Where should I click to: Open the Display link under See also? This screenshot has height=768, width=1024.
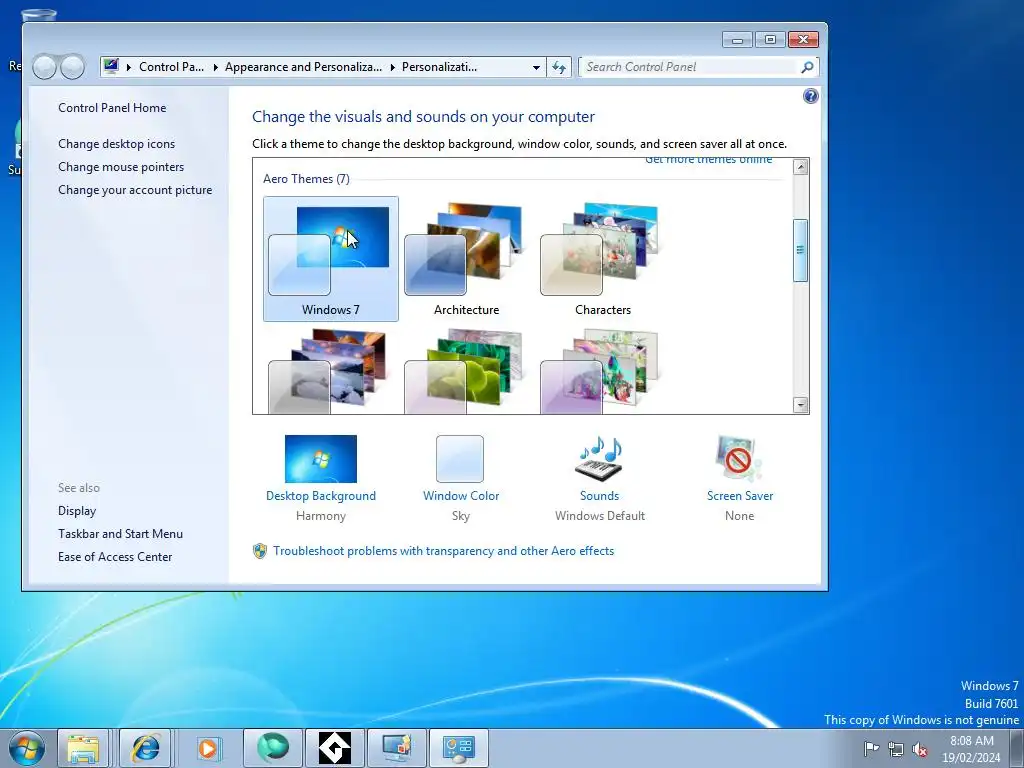[x=76, y=511]
